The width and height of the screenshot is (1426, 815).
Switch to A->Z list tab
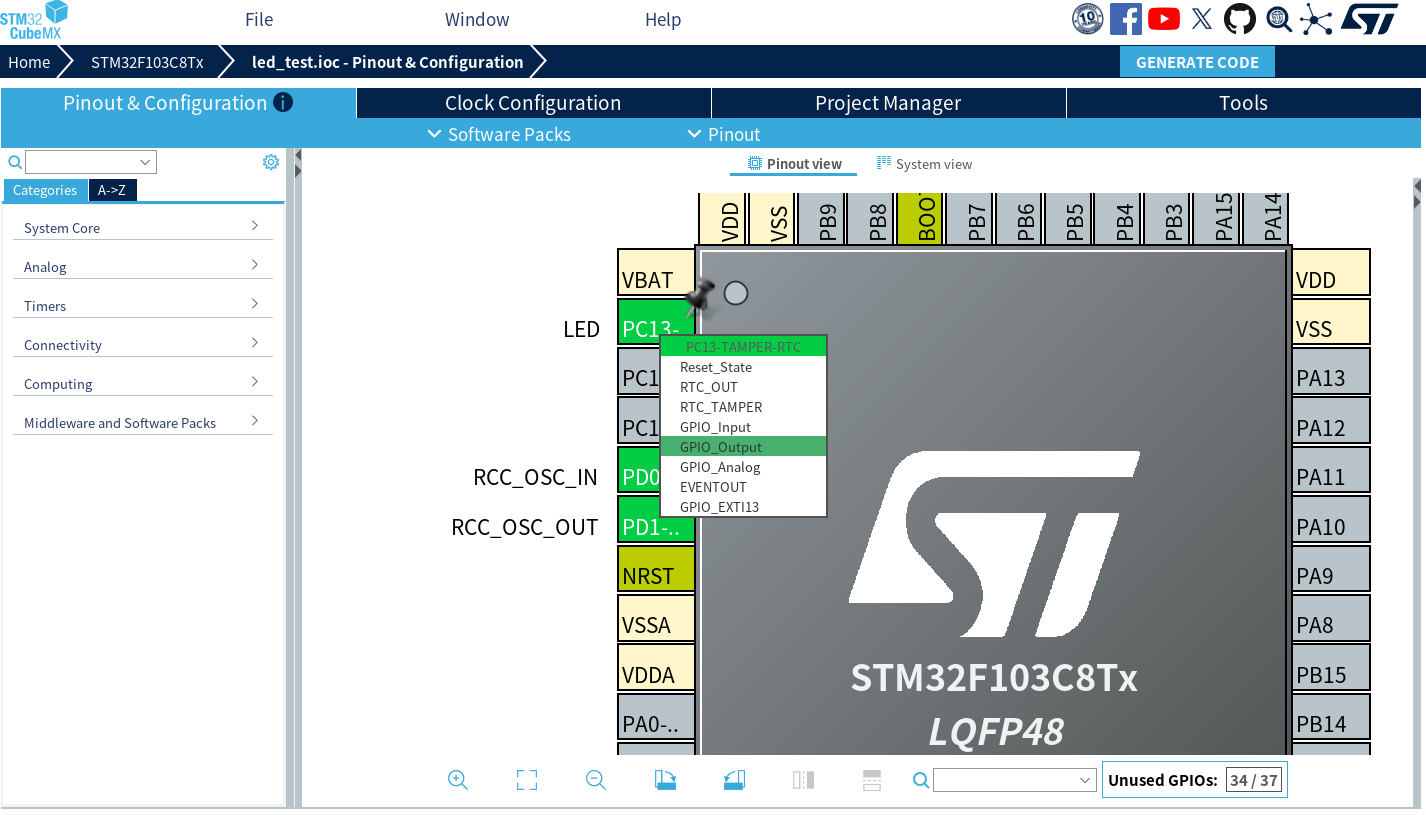click(x=112, y=190)
